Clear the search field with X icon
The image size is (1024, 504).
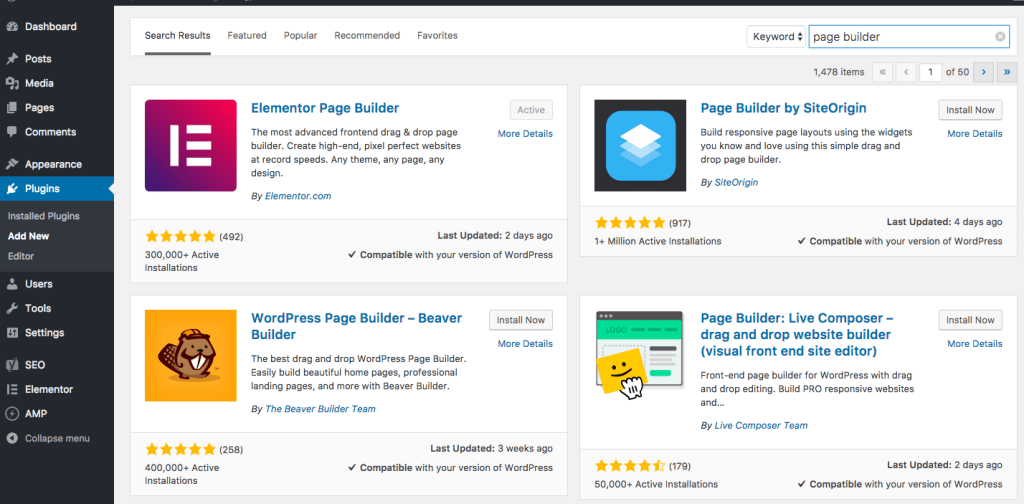(x=1000, y=37)
